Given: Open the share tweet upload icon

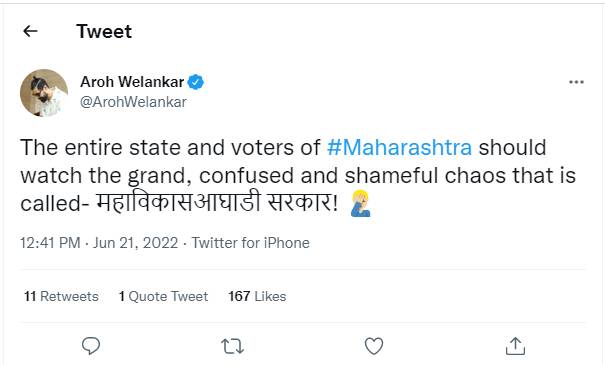Looking at the screenshot, I should click(x=515, y=346).
